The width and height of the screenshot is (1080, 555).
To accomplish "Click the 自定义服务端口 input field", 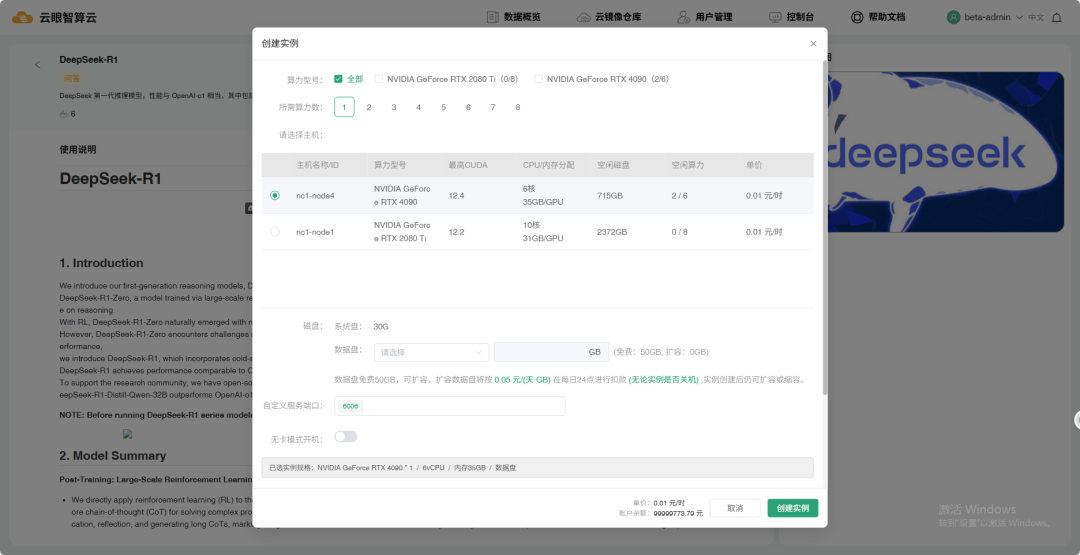I will [x=450, y=406].
